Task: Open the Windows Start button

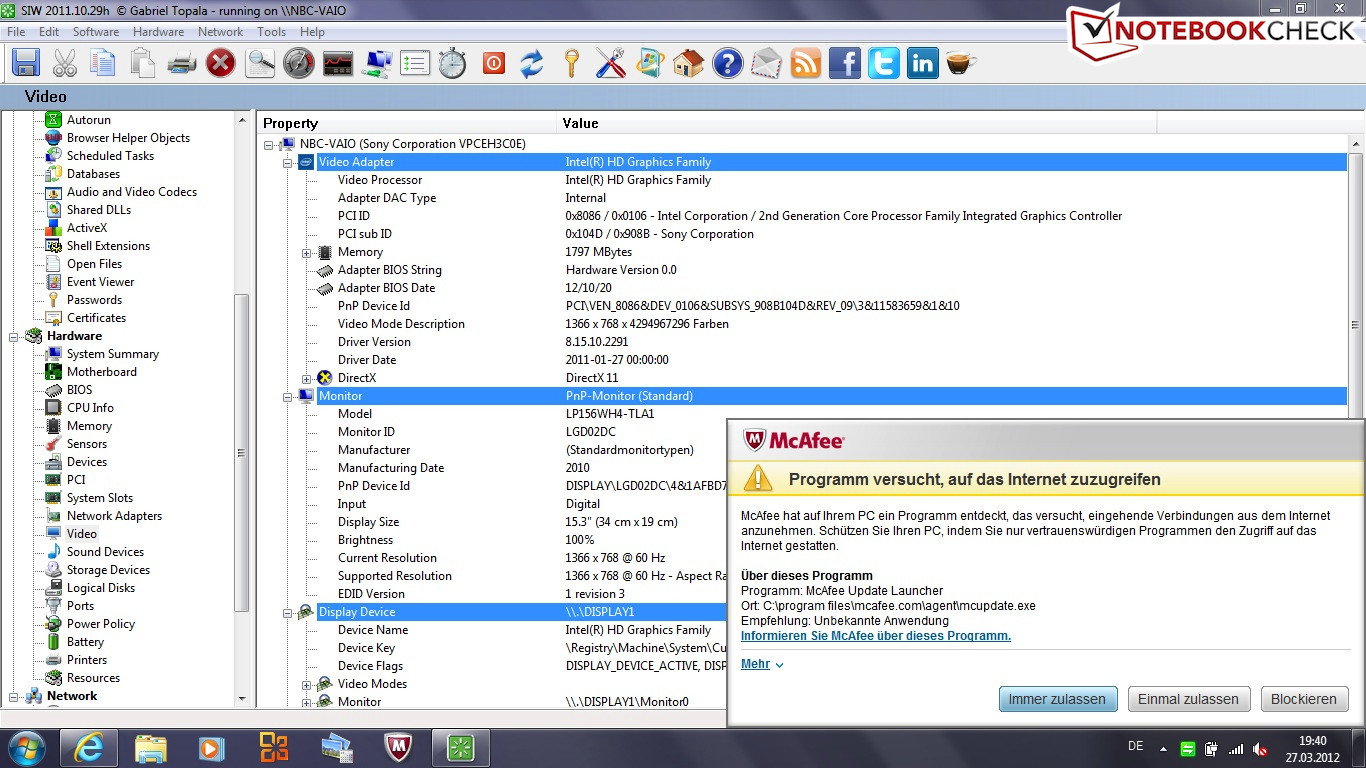Action: coord(26,747)
